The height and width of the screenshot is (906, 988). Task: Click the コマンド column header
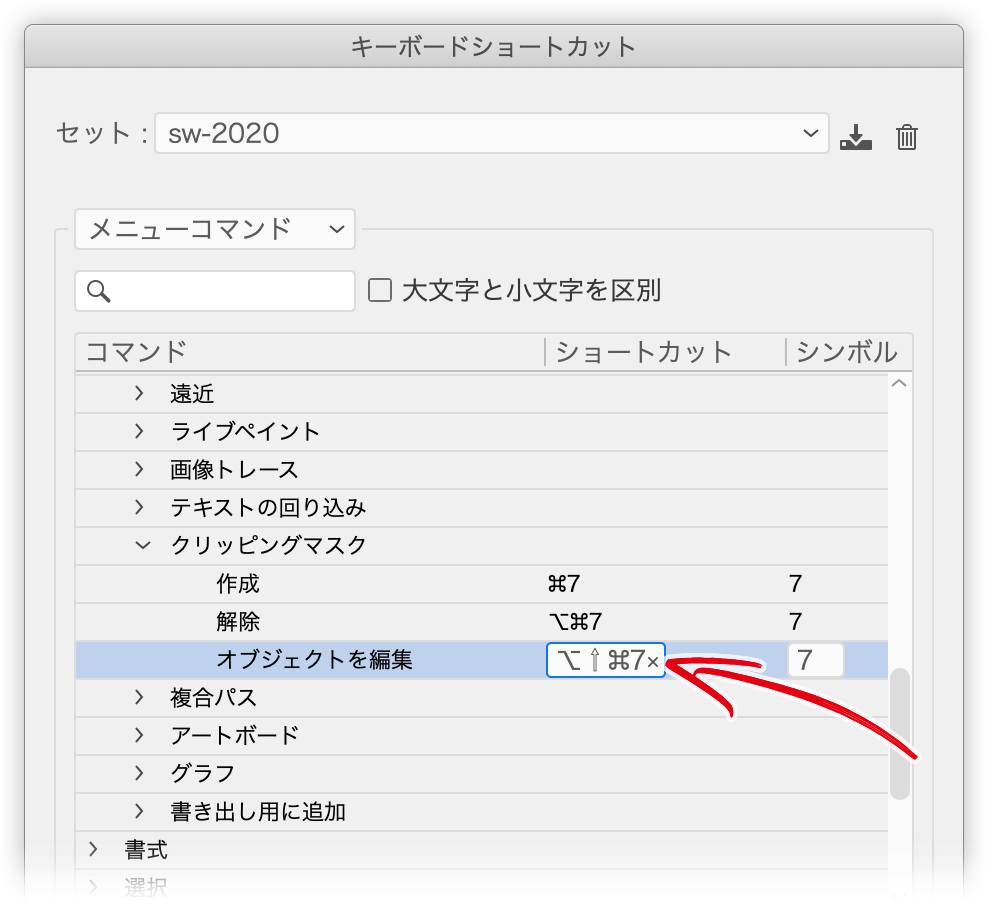click(136, 352)
